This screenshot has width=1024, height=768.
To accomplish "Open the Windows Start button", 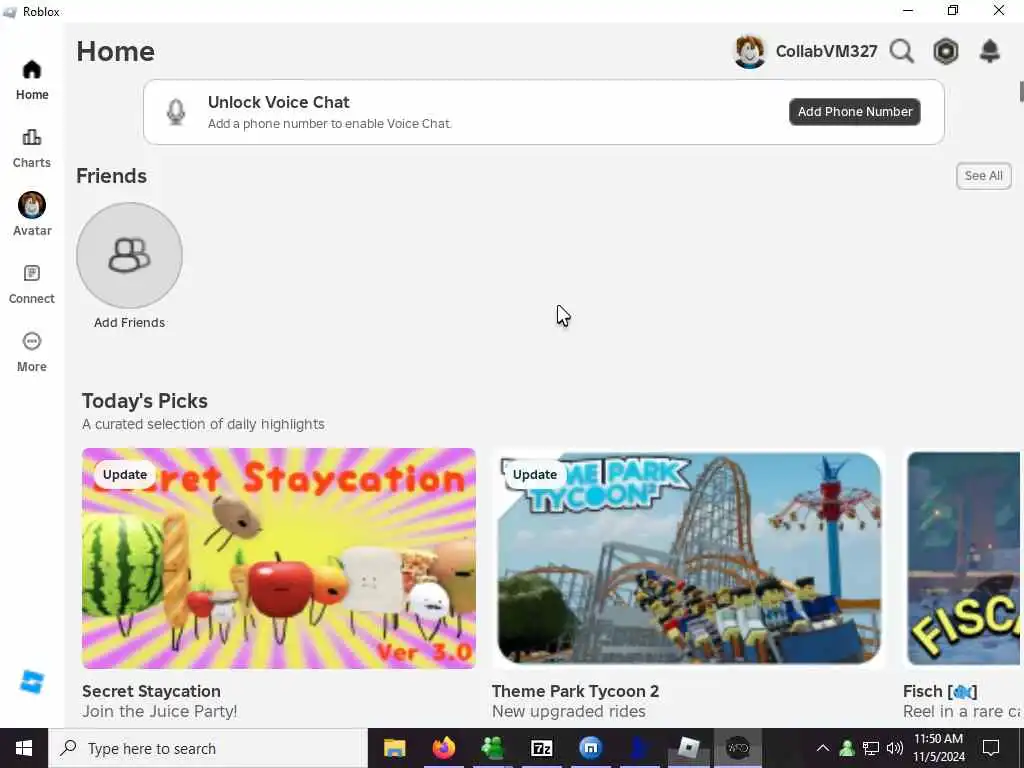I will pyautogui.click(x=24, y=748).
